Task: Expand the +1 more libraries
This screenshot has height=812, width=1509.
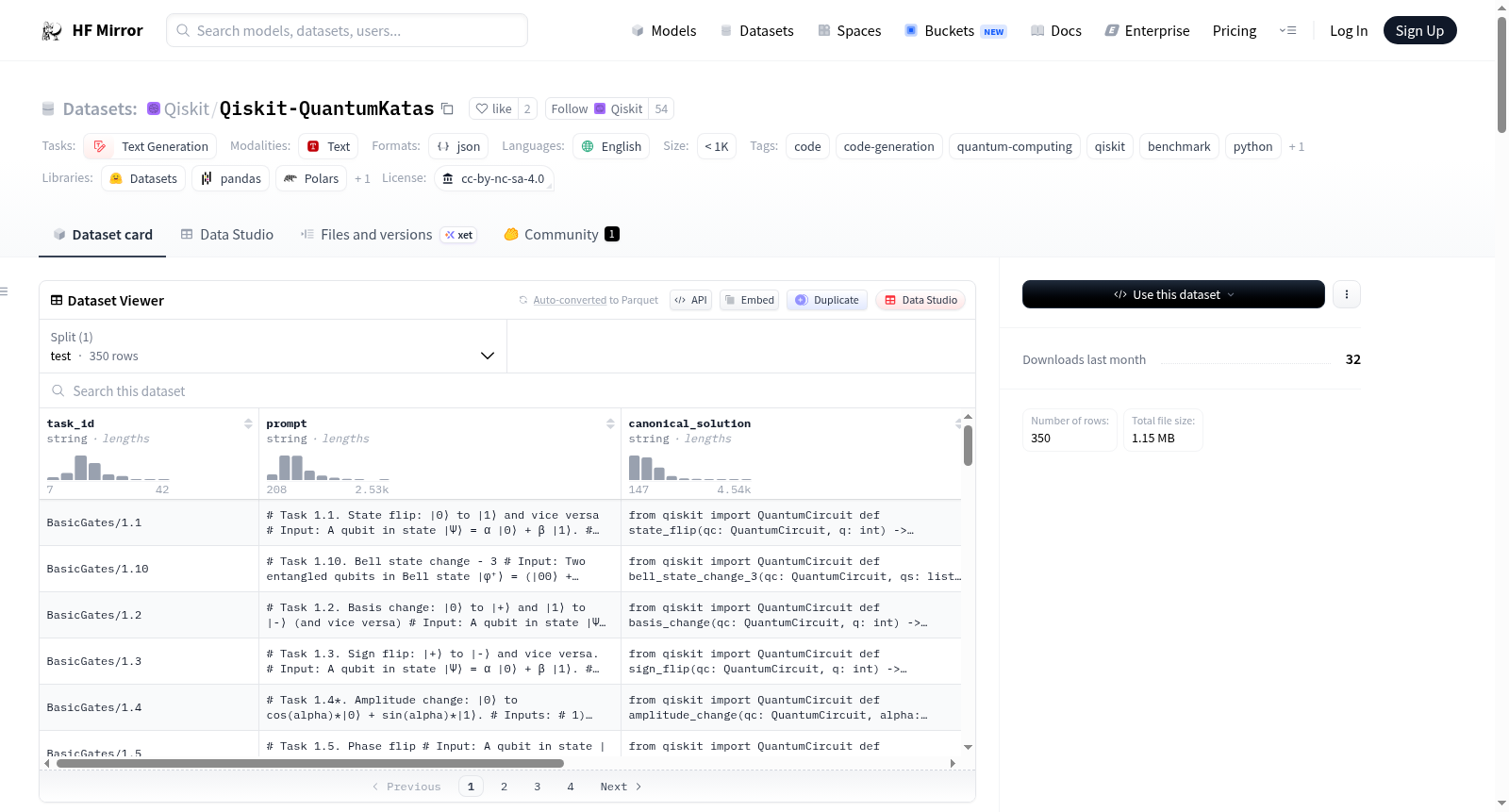Action: tap(362, 178)
